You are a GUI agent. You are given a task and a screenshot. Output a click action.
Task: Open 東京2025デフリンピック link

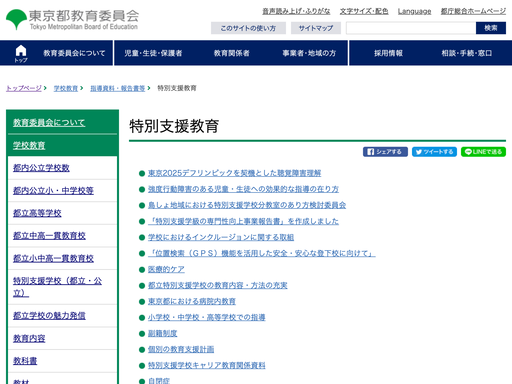pyautogui.click(x=234, y=173)
